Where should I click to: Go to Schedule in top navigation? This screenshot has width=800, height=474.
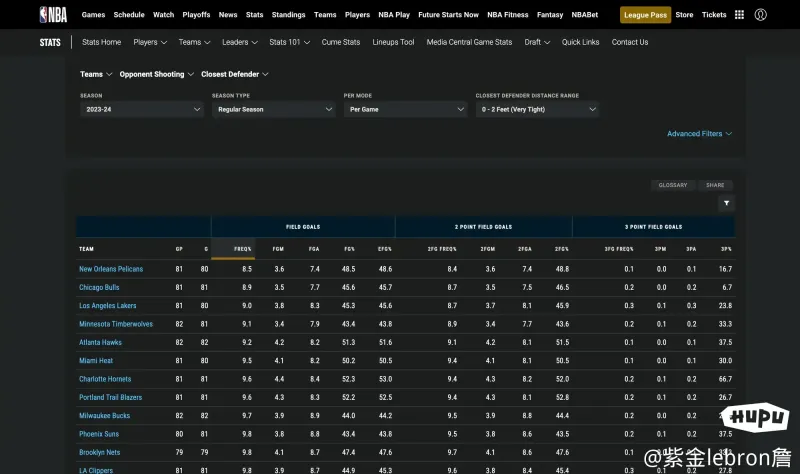pos(129,15)
